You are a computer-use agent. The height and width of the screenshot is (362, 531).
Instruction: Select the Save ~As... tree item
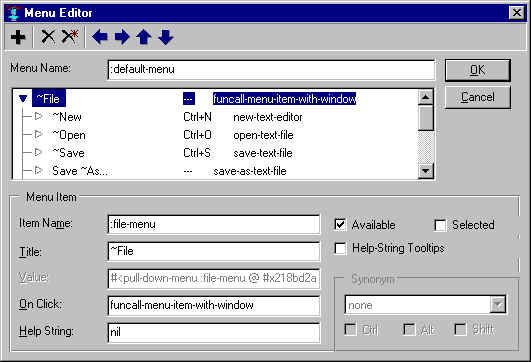(80, 171)
